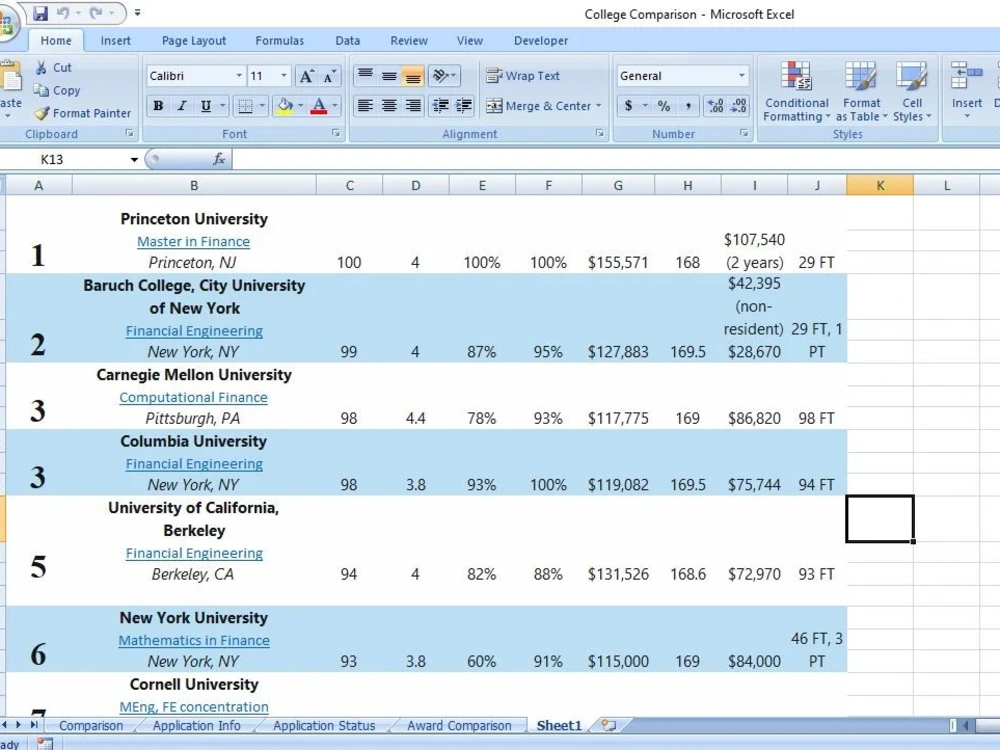Set middle vertical alignment

[389, 77]
